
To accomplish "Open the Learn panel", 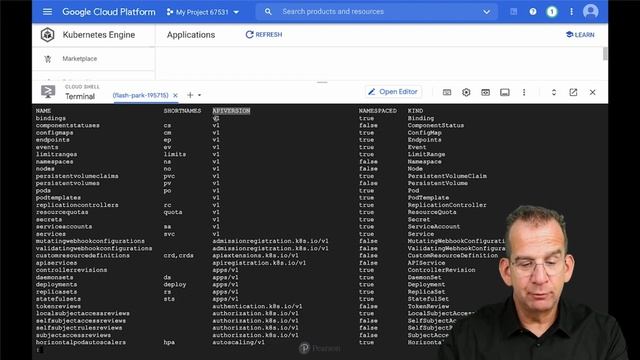I will pyautogui.click(x=580, y=35).
